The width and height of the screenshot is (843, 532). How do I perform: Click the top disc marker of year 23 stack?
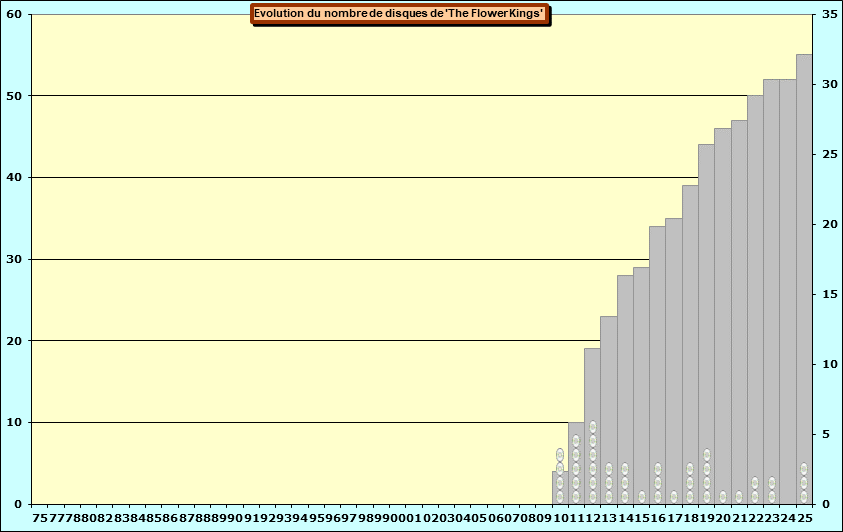(x=771, y=483)
